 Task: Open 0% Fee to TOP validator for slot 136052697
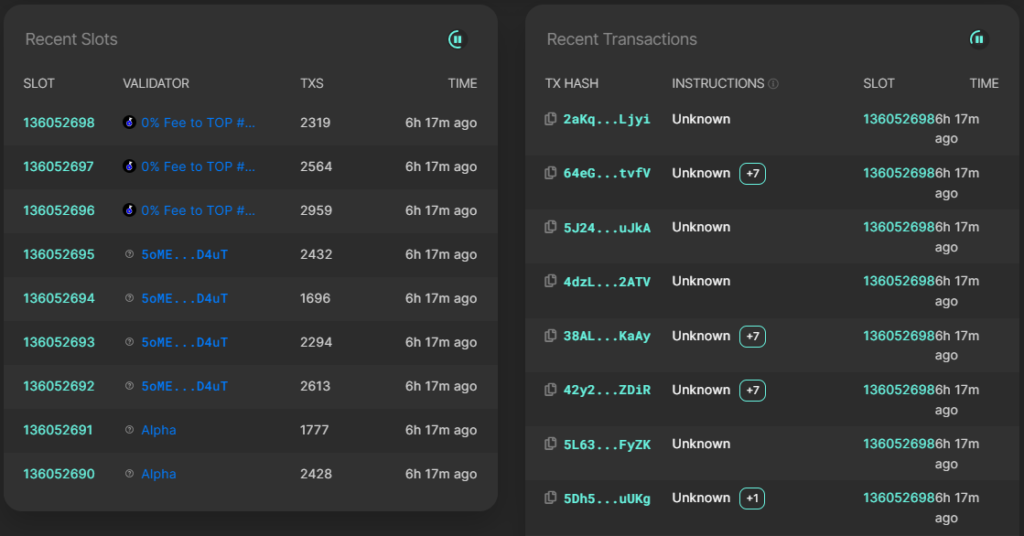tap(198, 167)
